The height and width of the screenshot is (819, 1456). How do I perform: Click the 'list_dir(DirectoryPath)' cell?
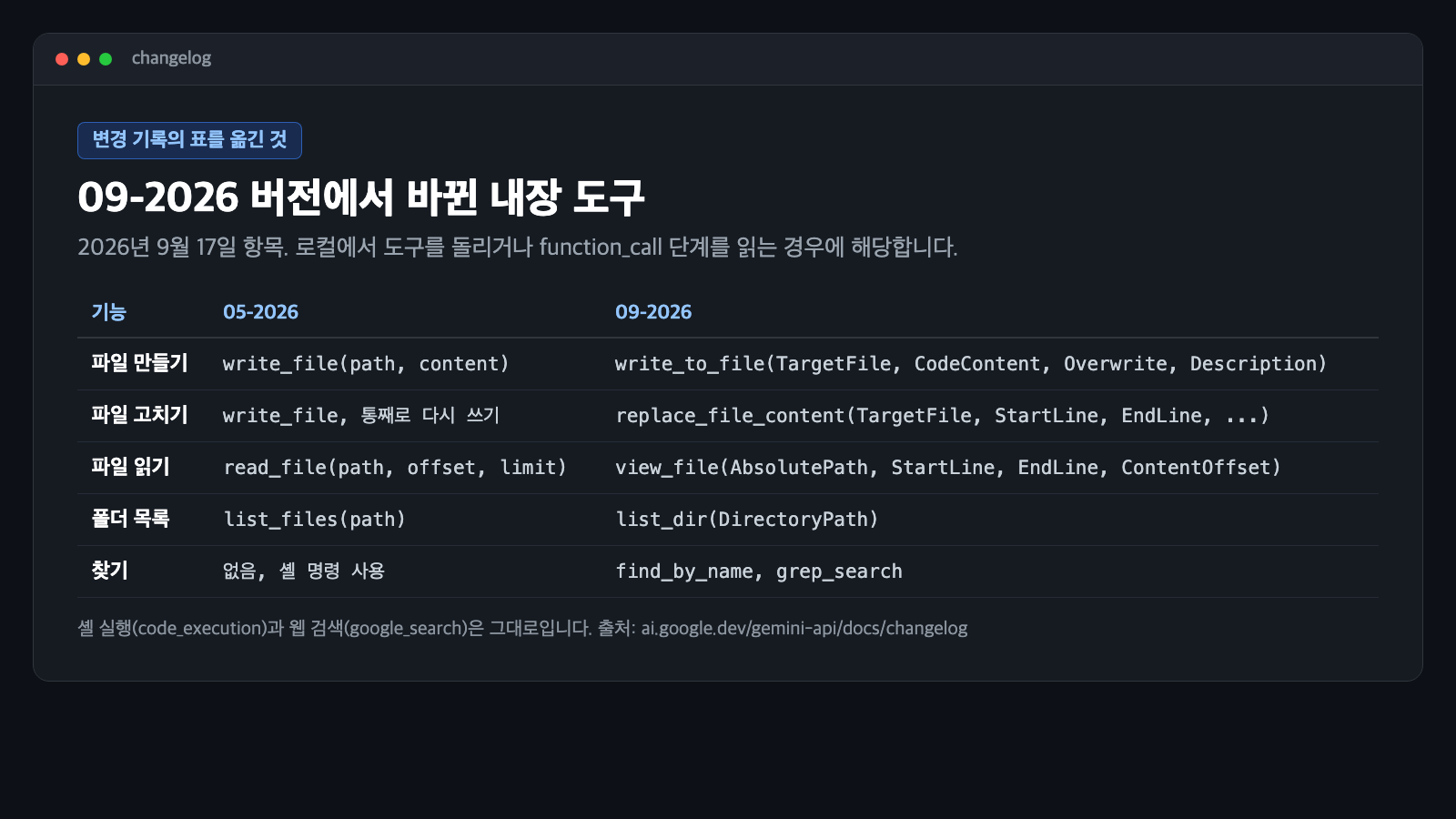click(x=747, y=520)
